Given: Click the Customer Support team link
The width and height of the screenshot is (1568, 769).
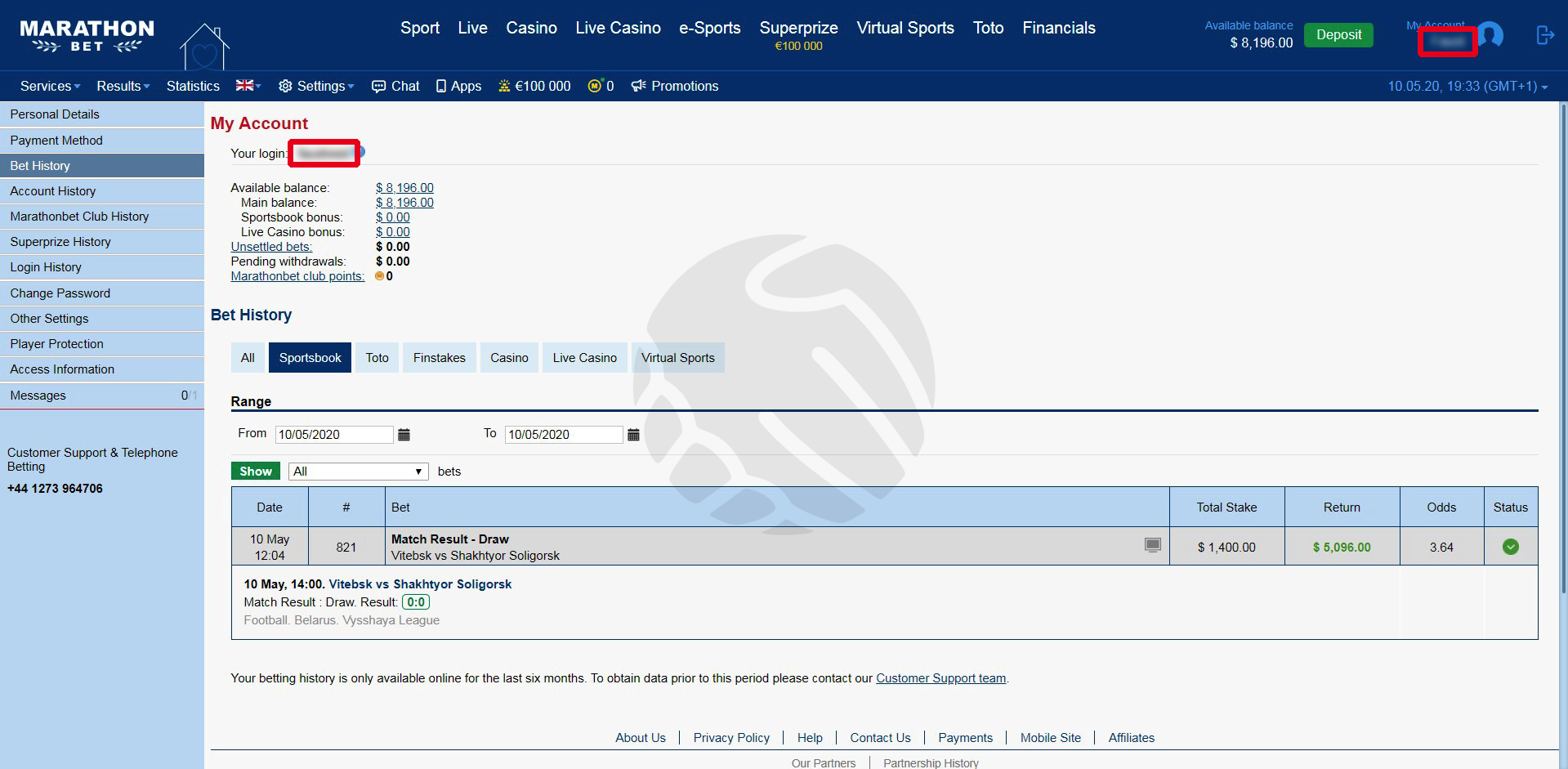Looking at the screenshot, I should pyautogui.click(x=940, y=678).
